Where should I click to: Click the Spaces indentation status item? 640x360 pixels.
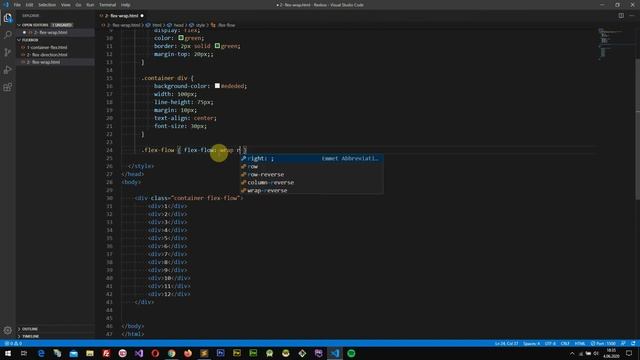[531, 344]
